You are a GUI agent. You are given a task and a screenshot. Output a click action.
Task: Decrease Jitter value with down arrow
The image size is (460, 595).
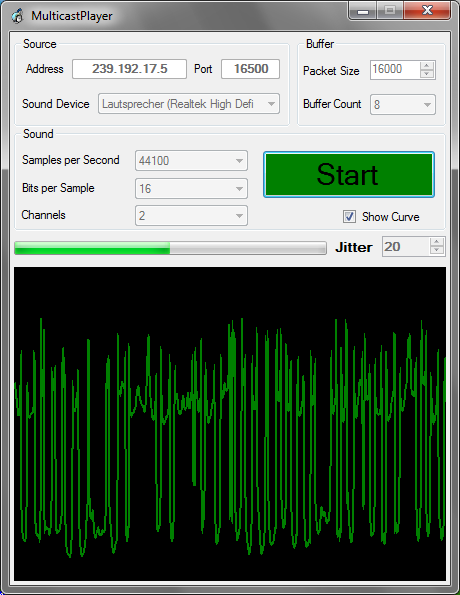point(436,250)
